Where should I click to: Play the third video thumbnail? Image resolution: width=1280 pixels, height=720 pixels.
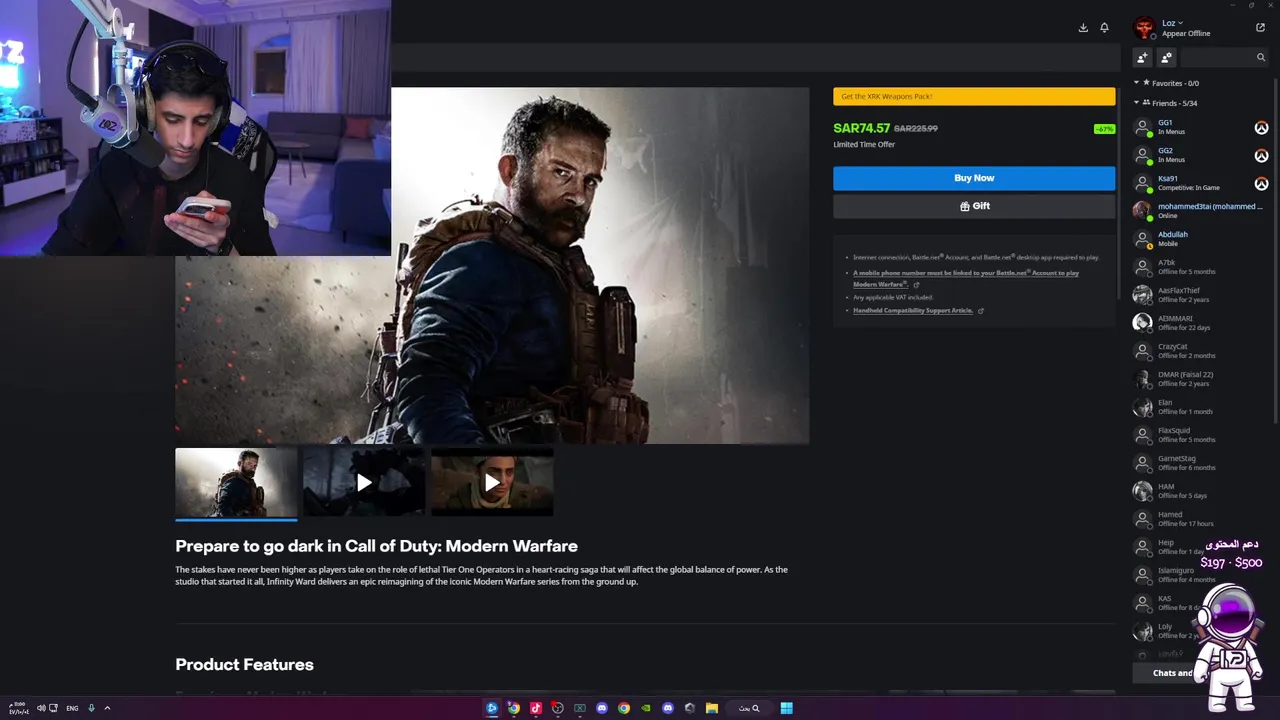point(492,482)
